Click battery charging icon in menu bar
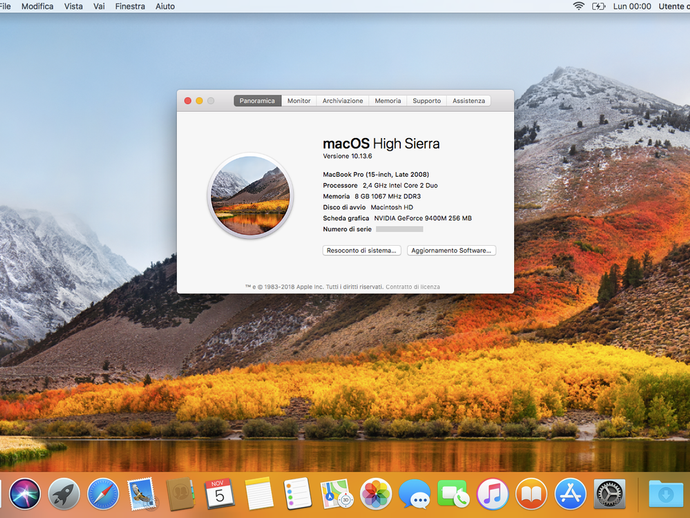Screen dimensions: 690x518 (x=598, y=6)
